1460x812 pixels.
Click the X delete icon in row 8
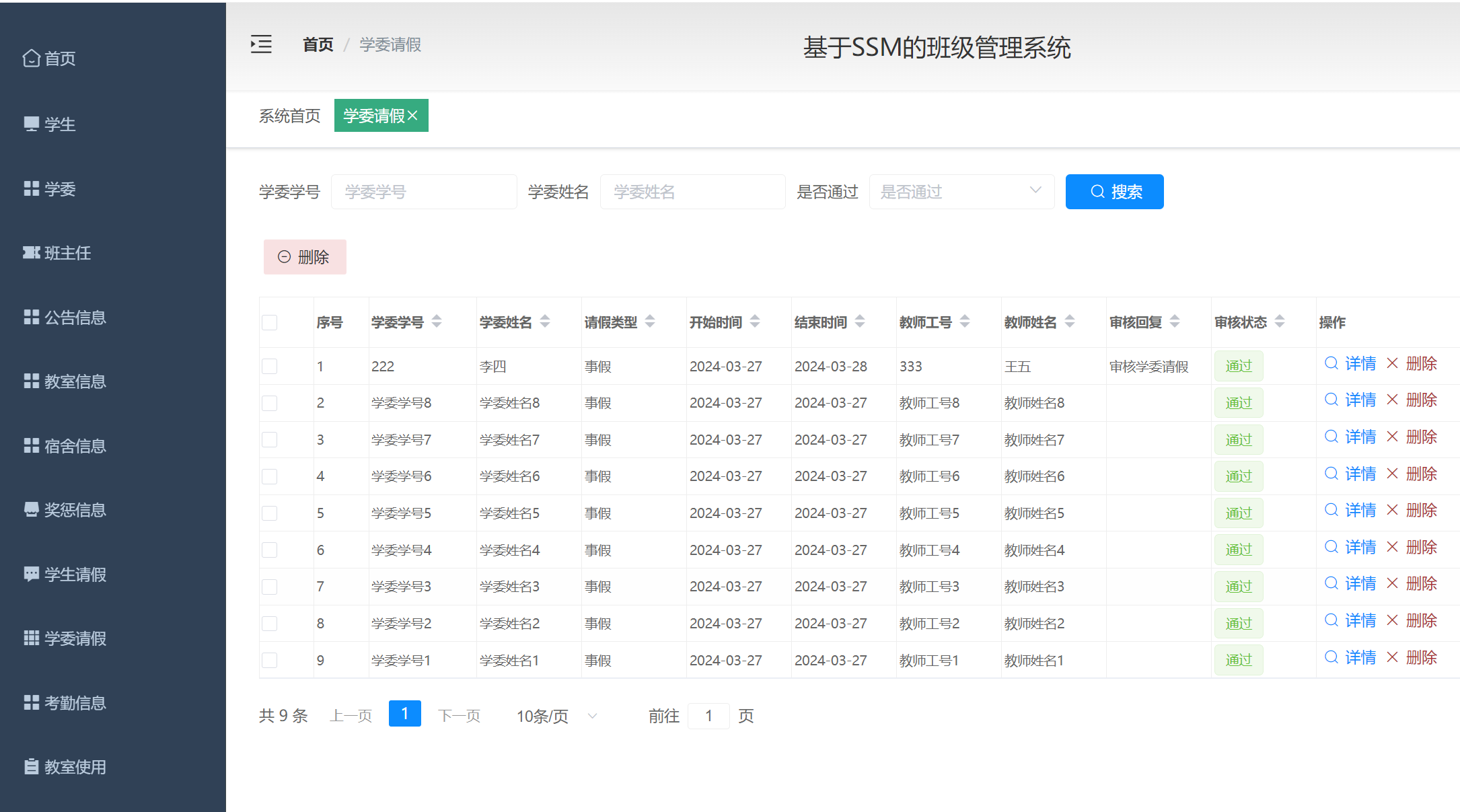(x=1393, y=620)
